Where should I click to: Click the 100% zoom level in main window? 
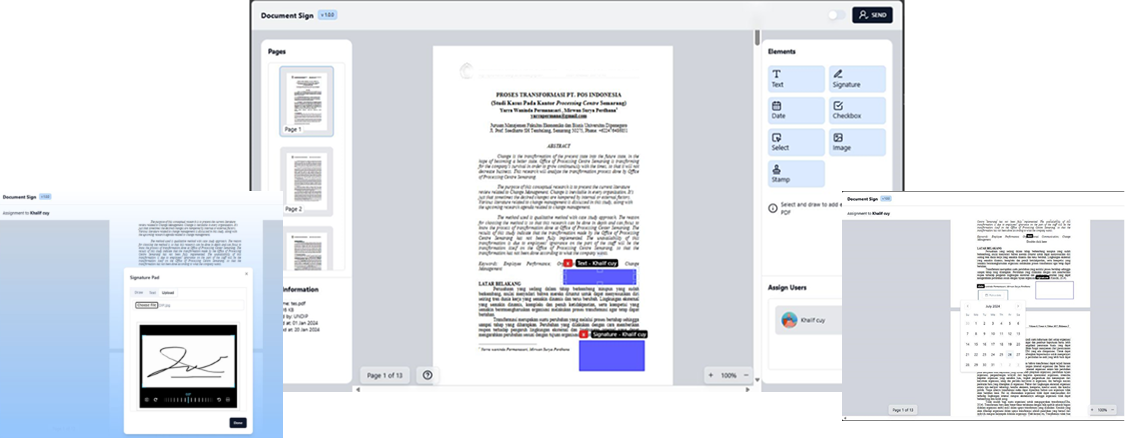(728, 376)
